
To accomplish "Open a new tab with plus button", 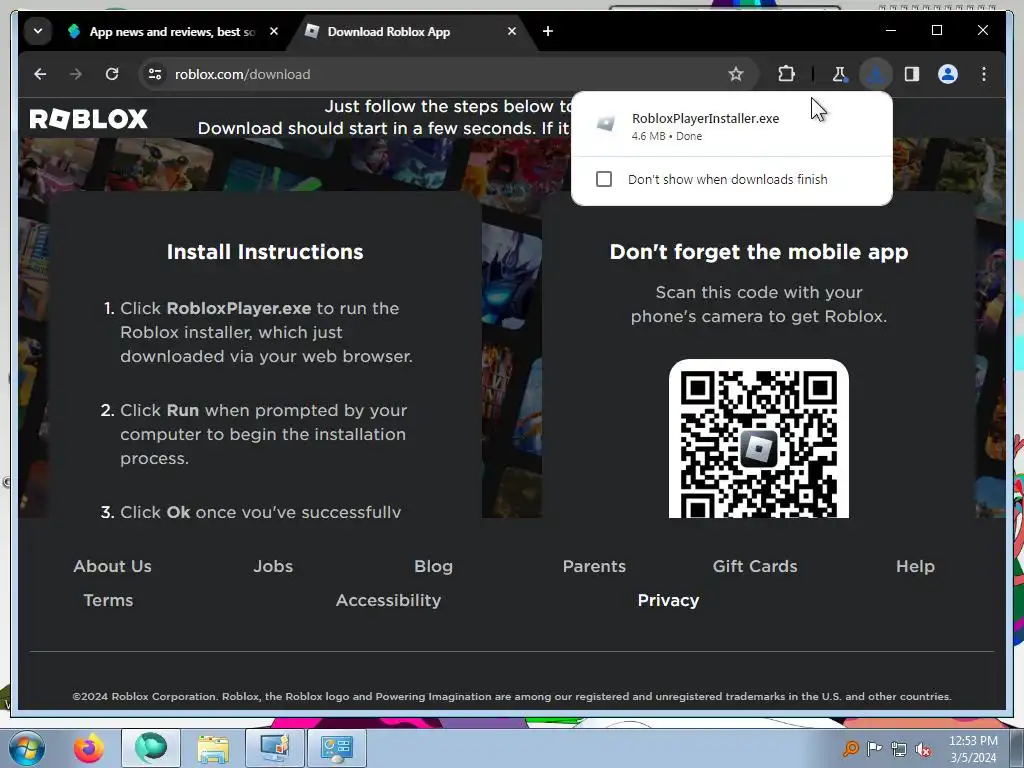I will [548, 31].
